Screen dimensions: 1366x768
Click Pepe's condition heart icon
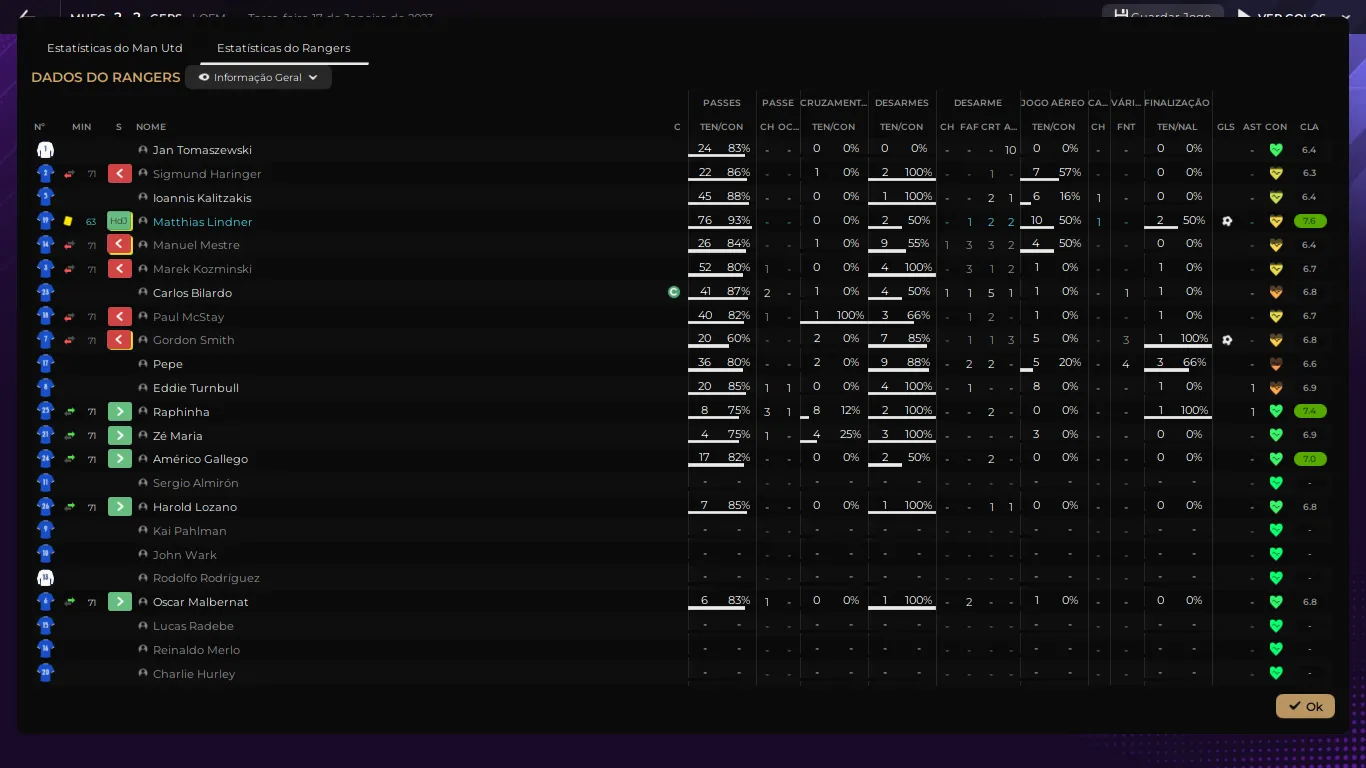click(1276, 364)
